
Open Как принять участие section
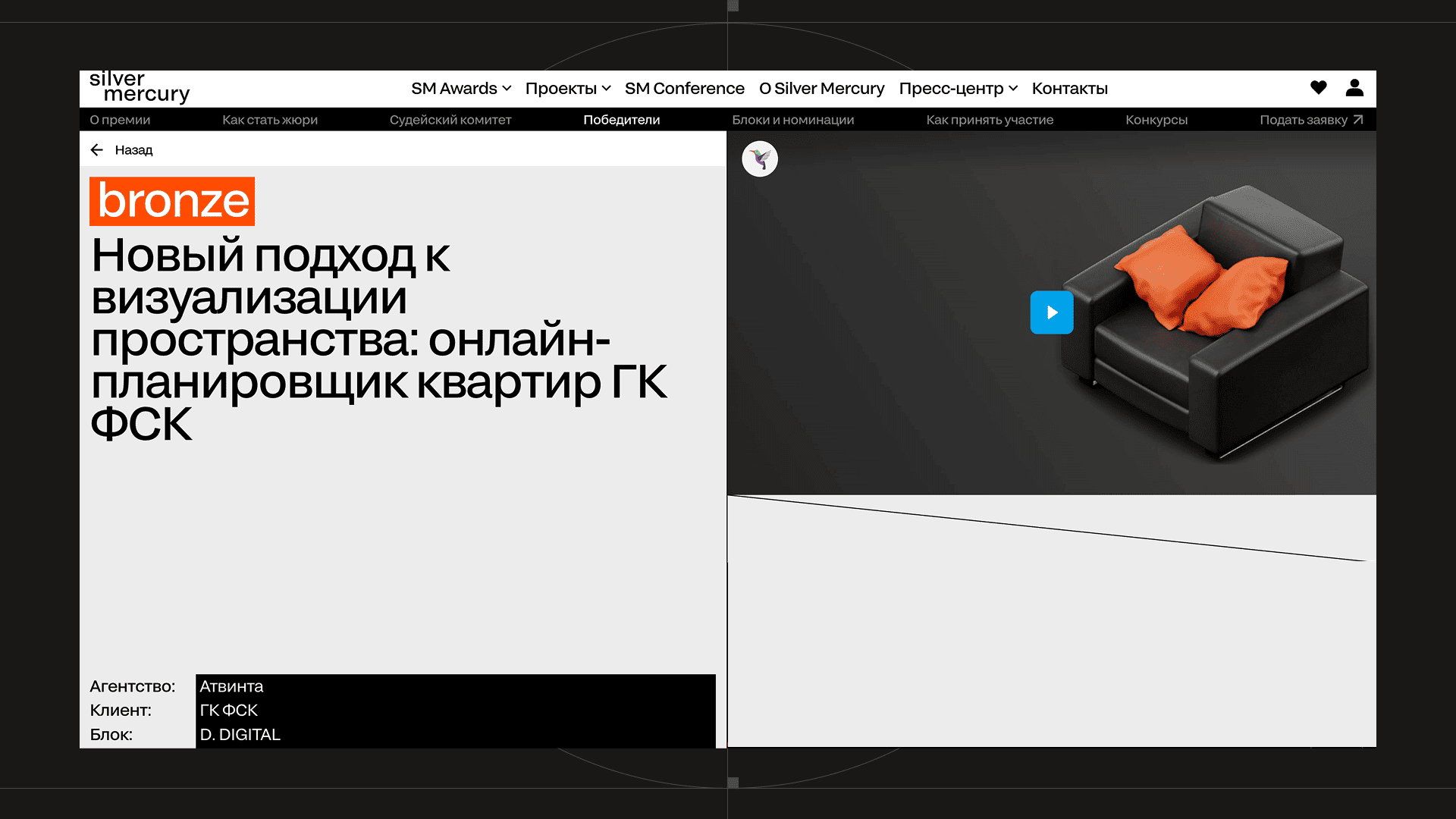990,120
